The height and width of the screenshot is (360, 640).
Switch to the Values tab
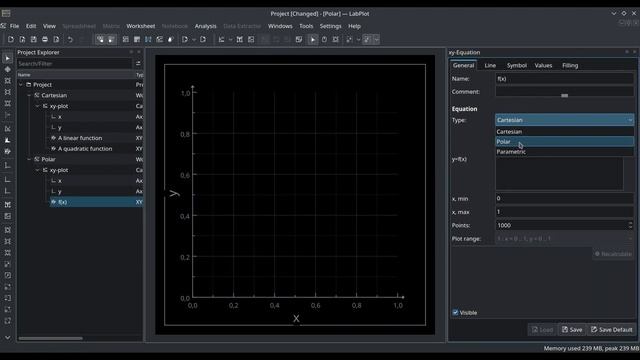coord(543,65)
